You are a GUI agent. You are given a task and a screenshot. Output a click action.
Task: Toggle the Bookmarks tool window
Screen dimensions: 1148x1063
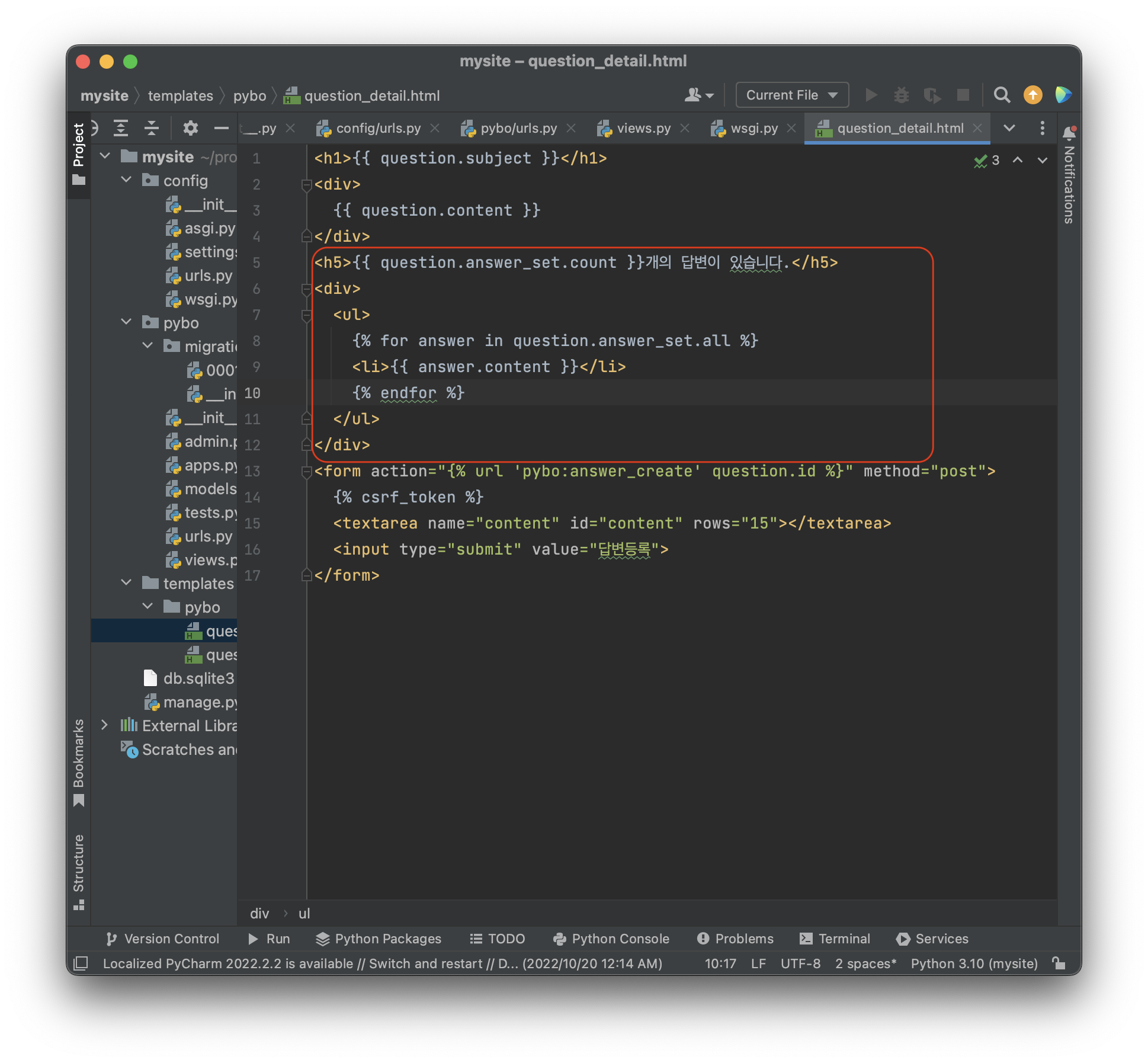click(79, 761)
